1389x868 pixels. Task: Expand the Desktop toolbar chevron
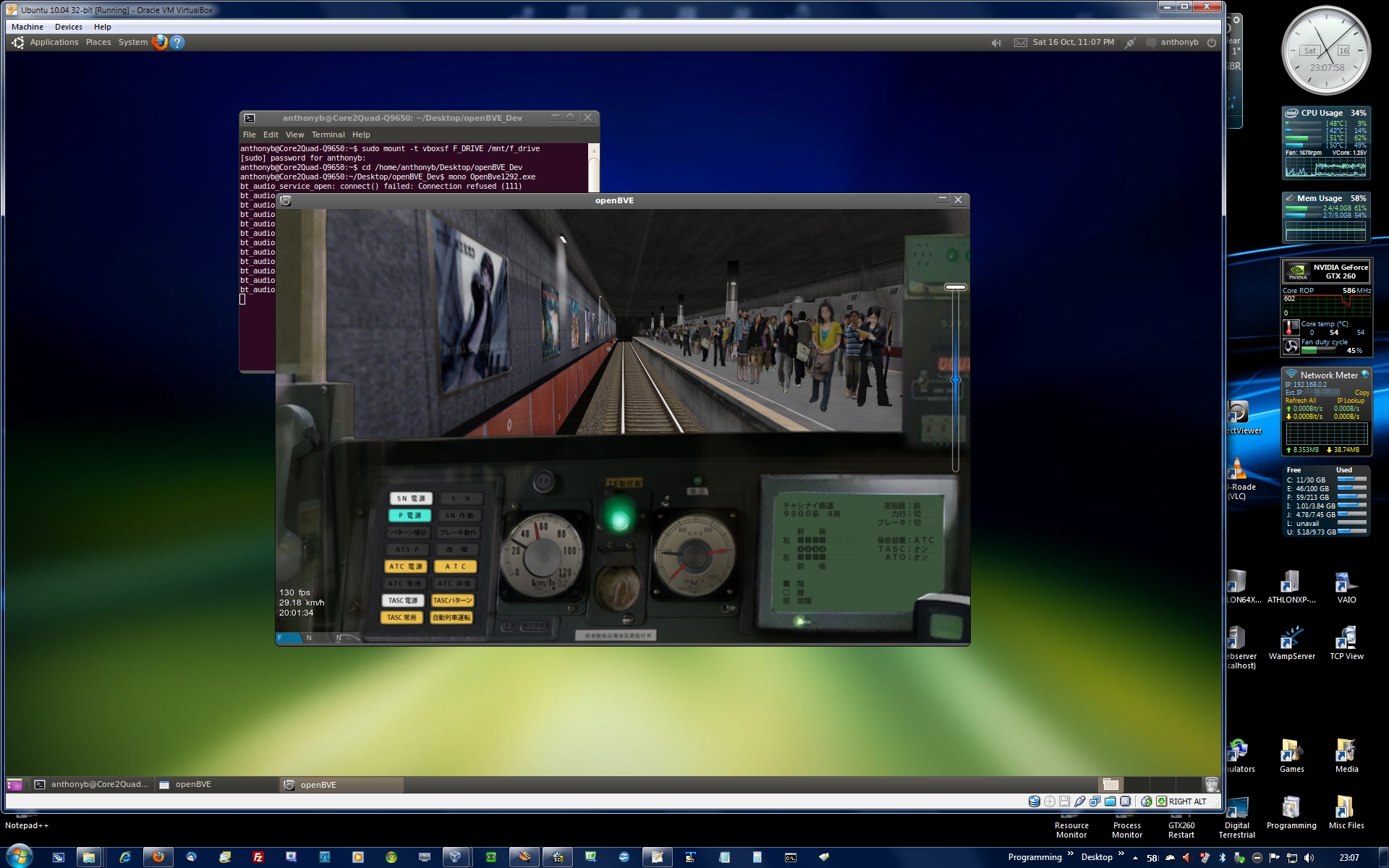(x=1121, y=855)
